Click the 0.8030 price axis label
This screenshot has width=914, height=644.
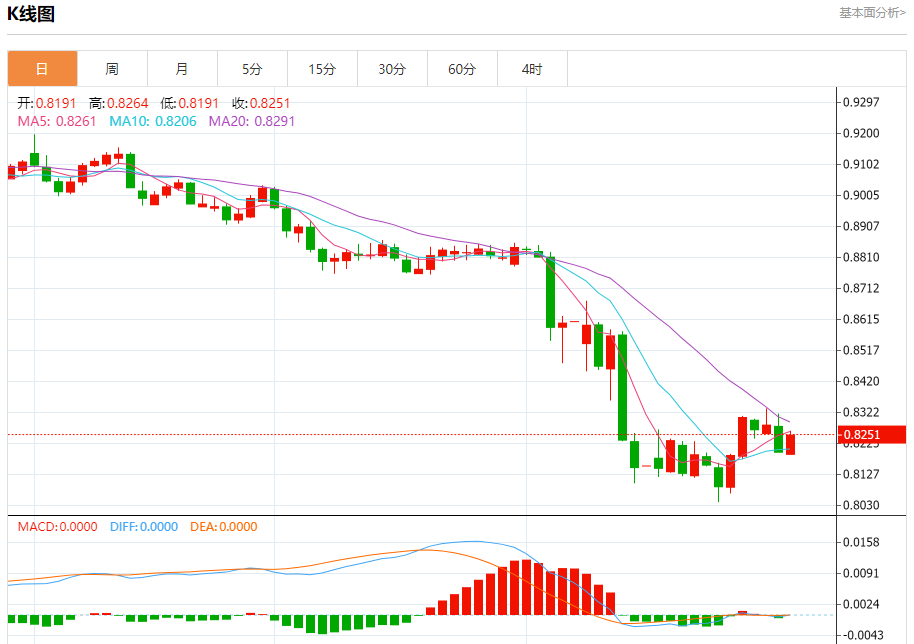[861, 505]
